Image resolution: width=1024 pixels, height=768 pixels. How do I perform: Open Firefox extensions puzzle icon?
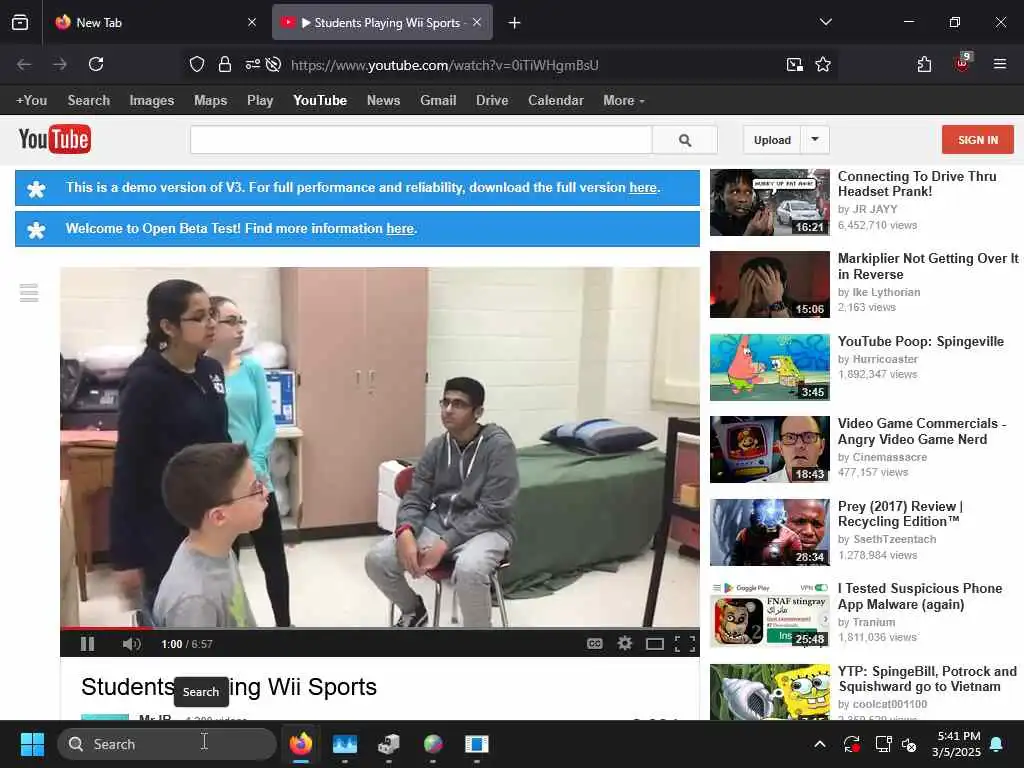(924, 64)
